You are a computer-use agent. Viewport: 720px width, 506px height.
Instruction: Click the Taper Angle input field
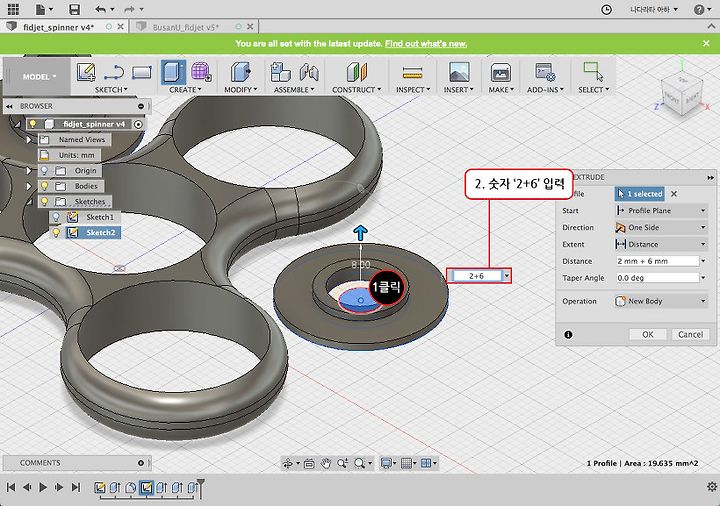coord(657,278)
